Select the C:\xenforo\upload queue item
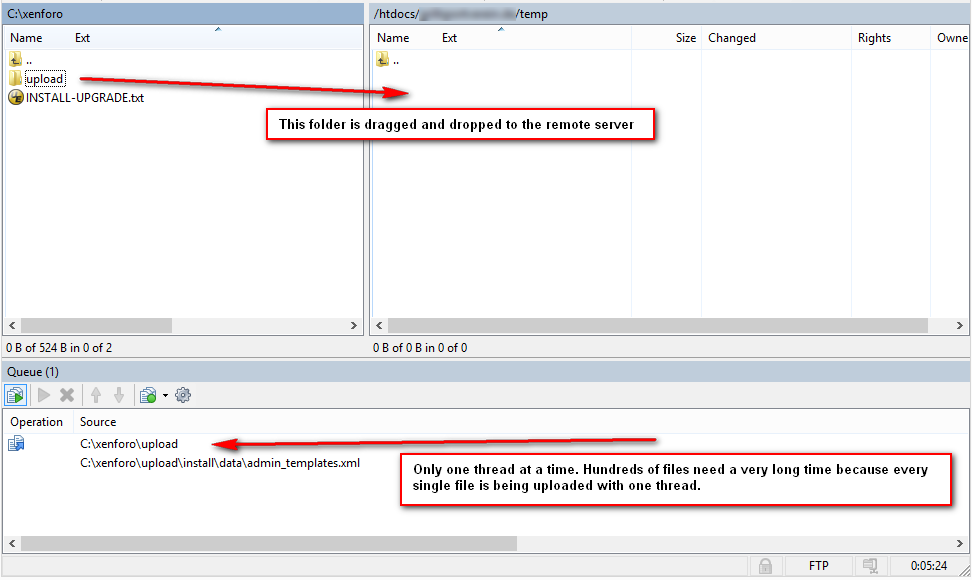 (x=129, y=444)
